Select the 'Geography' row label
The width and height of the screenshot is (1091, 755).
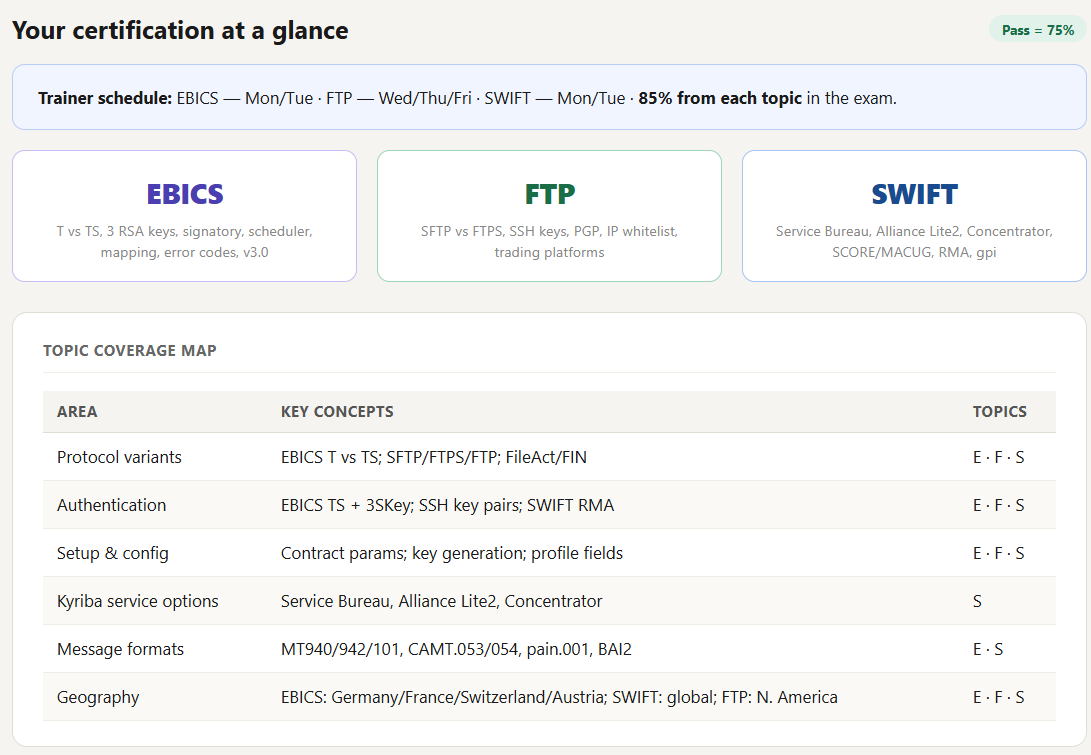click(98, 697)
